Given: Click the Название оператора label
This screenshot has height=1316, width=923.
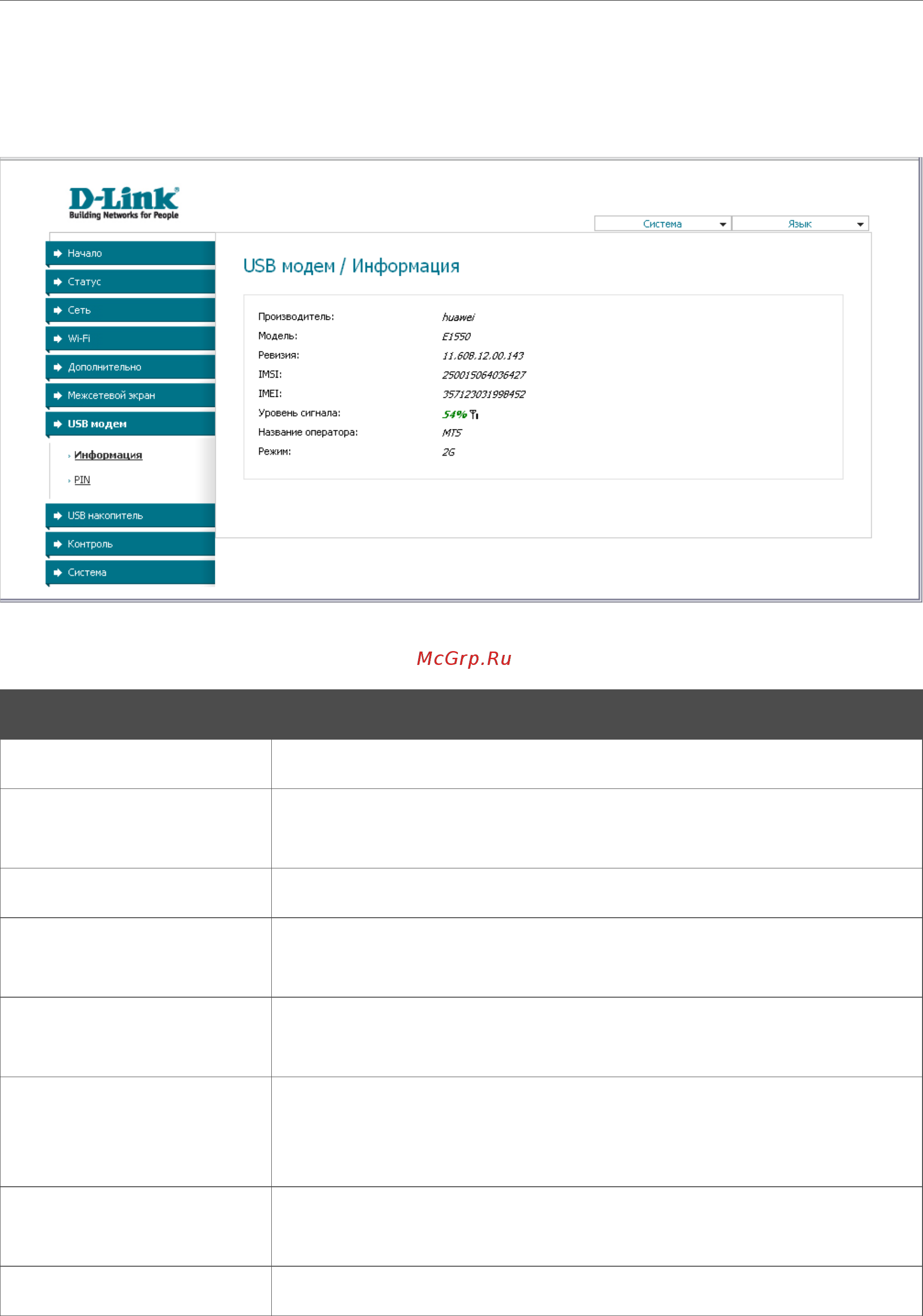Looking at the screenshot, I should tap(308, 432).
